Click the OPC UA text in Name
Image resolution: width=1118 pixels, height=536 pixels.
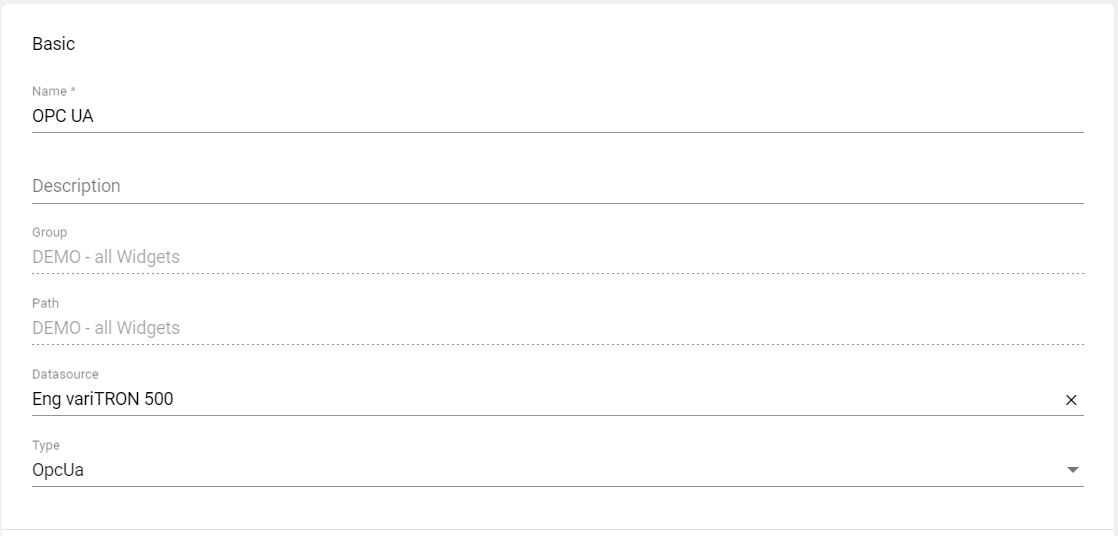pyautogui.click(x=63, y=116)
